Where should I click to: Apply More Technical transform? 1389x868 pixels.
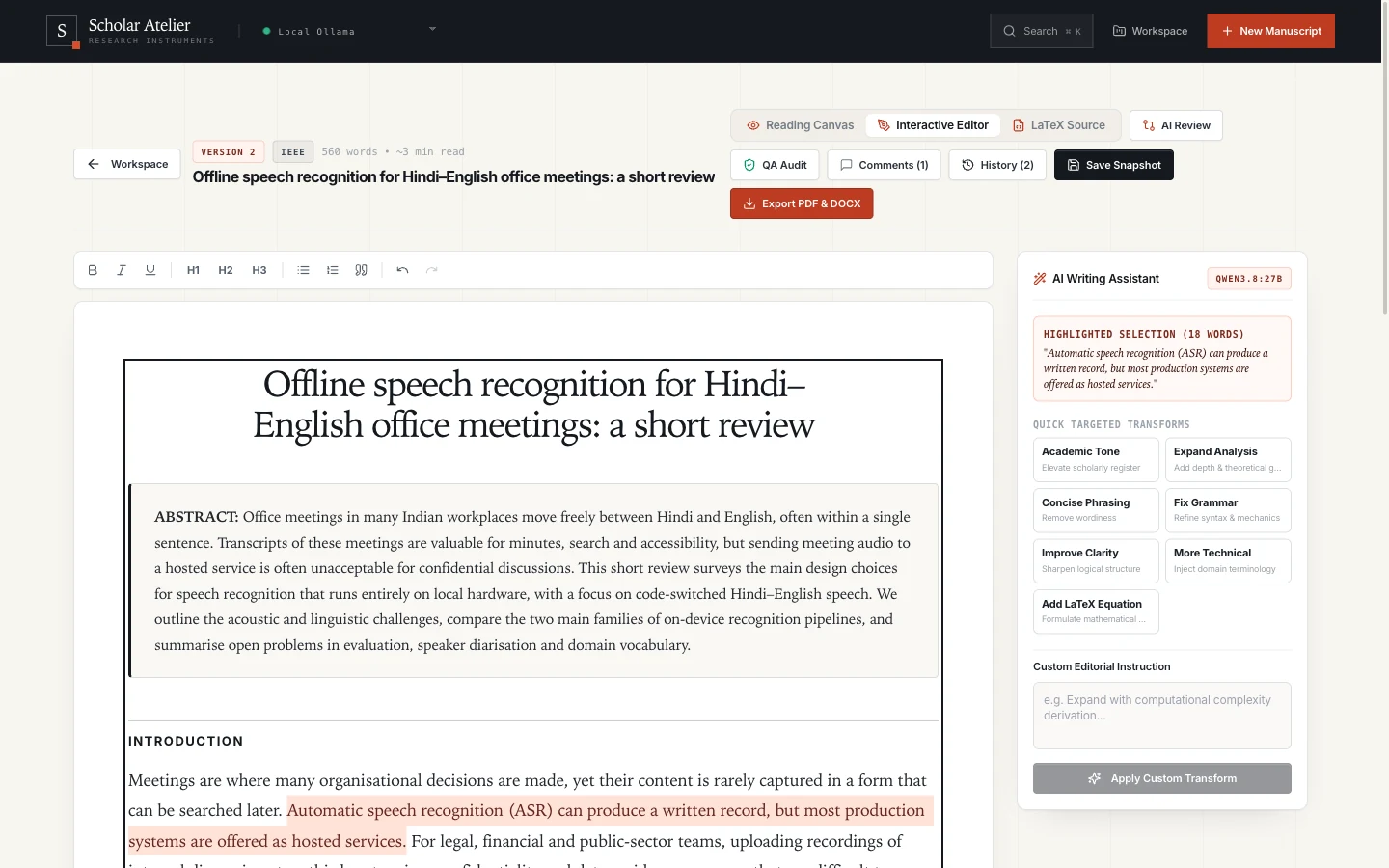point(1228,560)
